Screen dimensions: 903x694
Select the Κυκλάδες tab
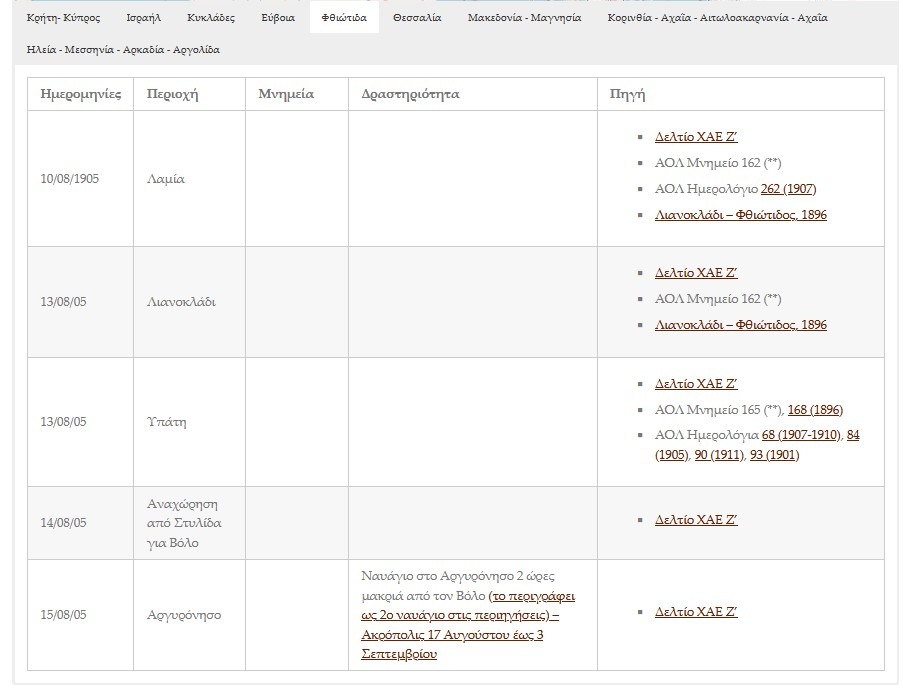210,18
